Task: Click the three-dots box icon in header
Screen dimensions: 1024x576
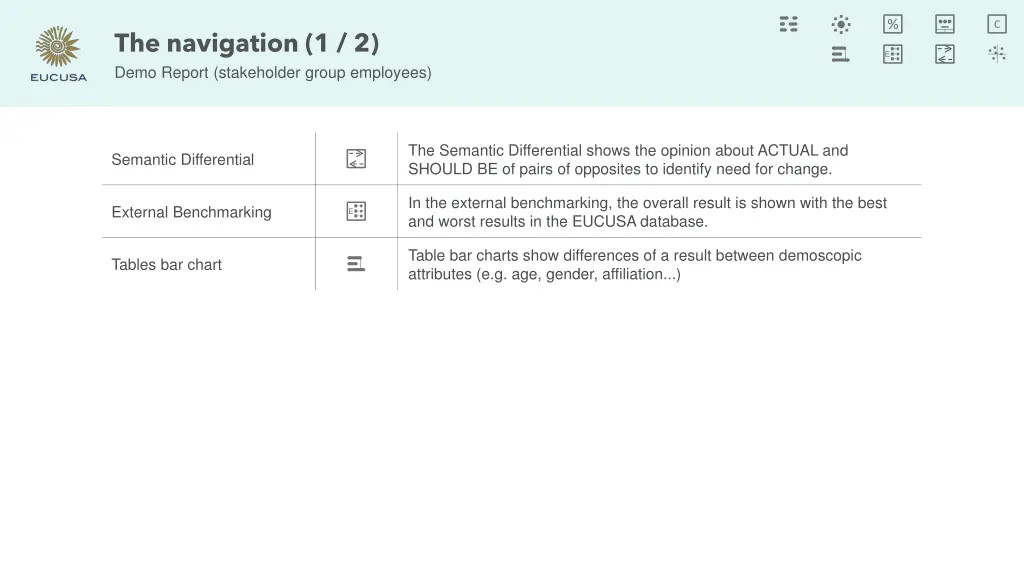Action: [x=945, y=24]
